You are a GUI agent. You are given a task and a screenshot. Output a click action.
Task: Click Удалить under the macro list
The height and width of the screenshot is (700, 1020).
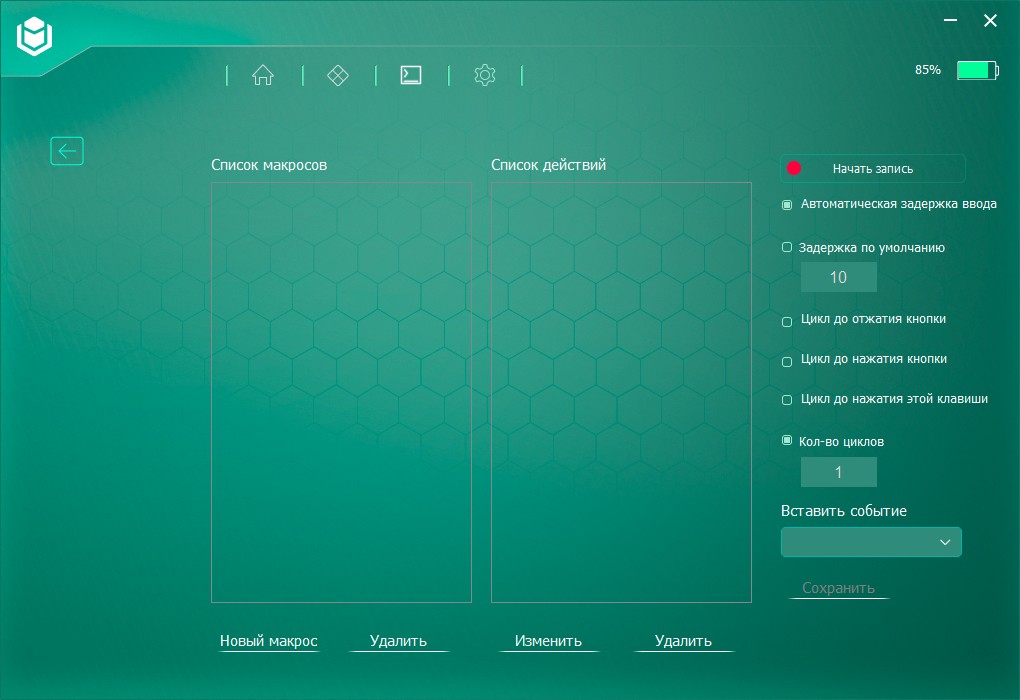click(398, 641)
